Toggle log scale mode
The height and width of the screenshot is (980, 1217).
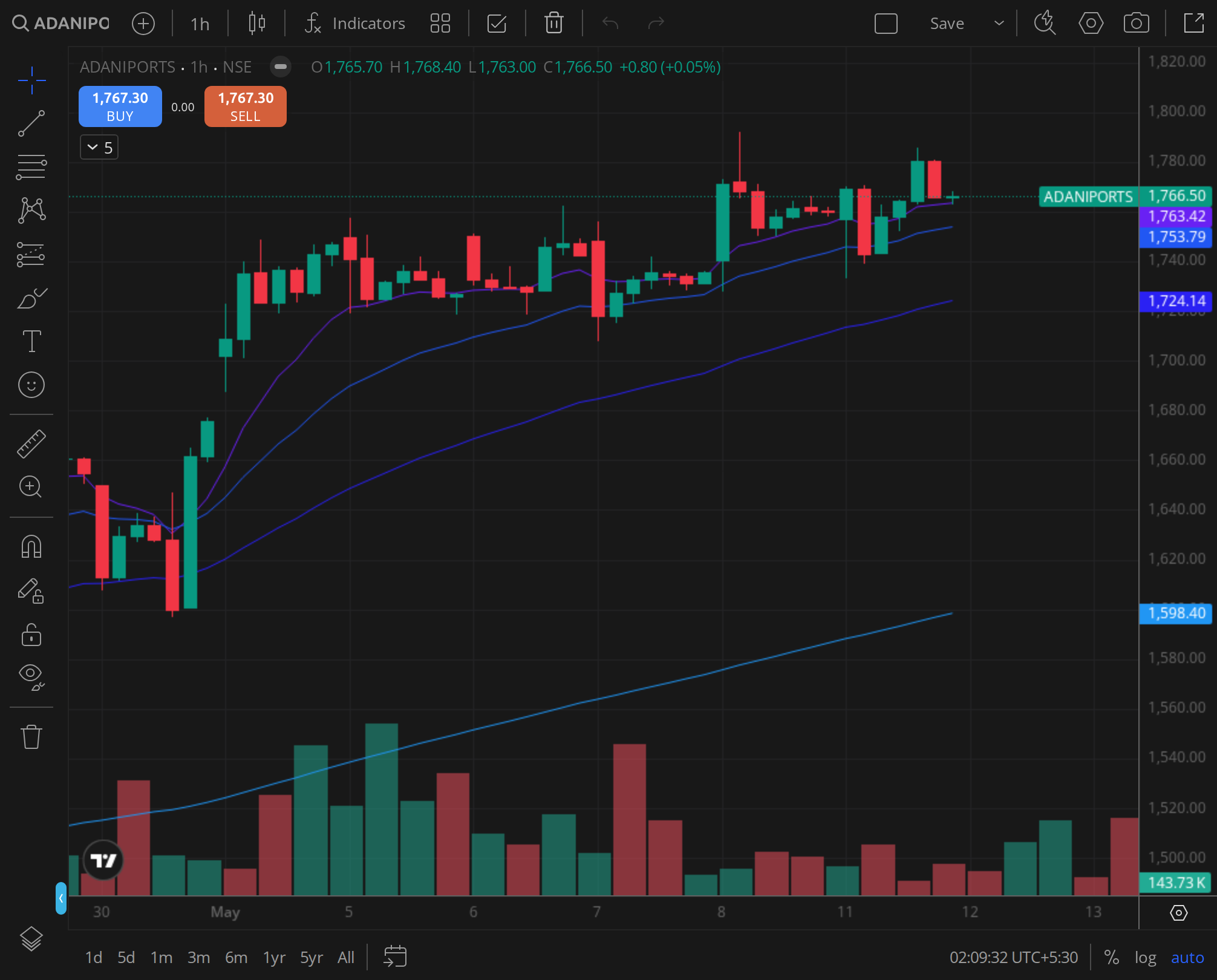1146,958
